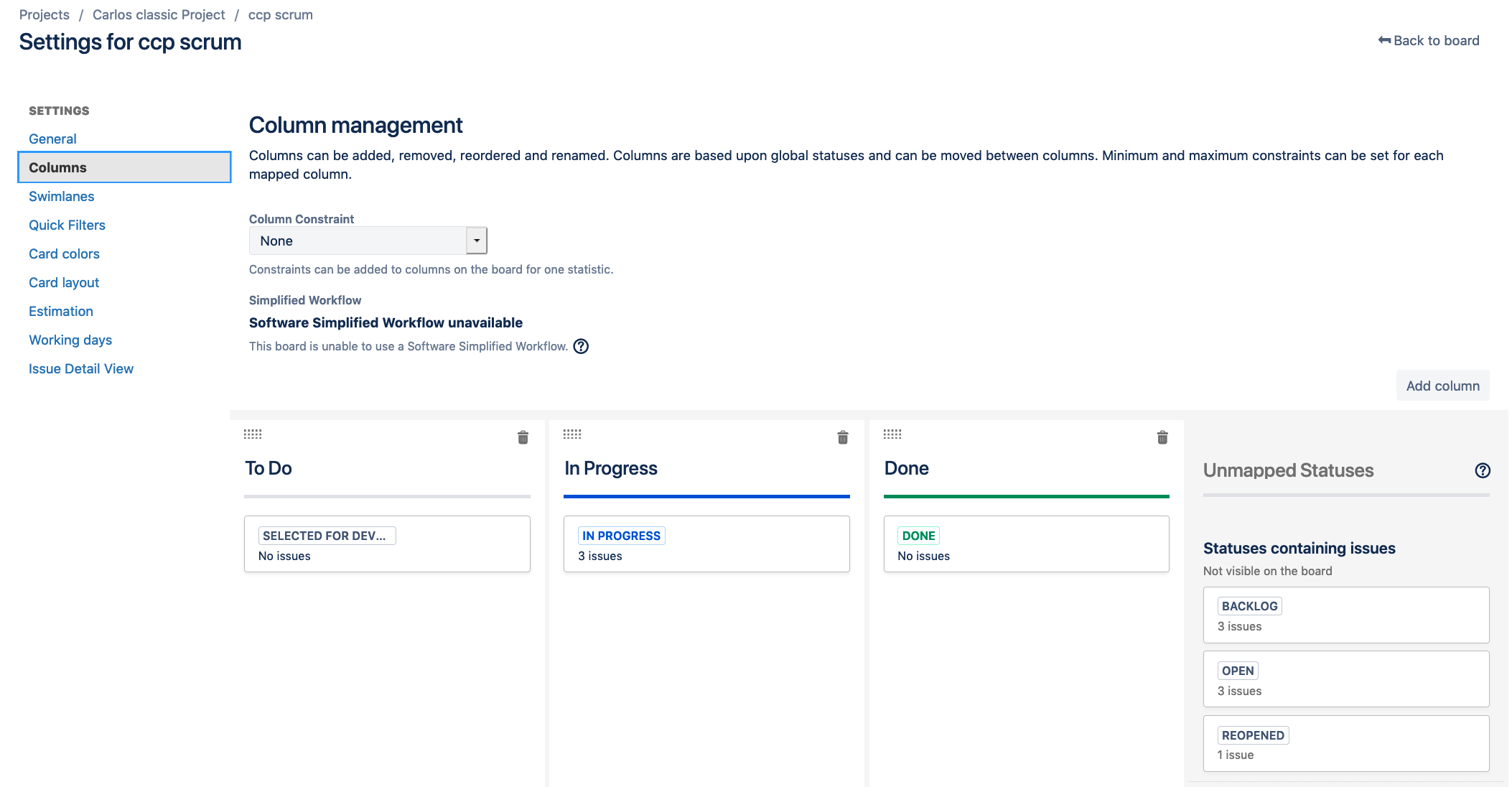The height and width of the screenshot is (787, 1512).
Task: Delete the To Do column via trash icon
Action: click(523, 437)
